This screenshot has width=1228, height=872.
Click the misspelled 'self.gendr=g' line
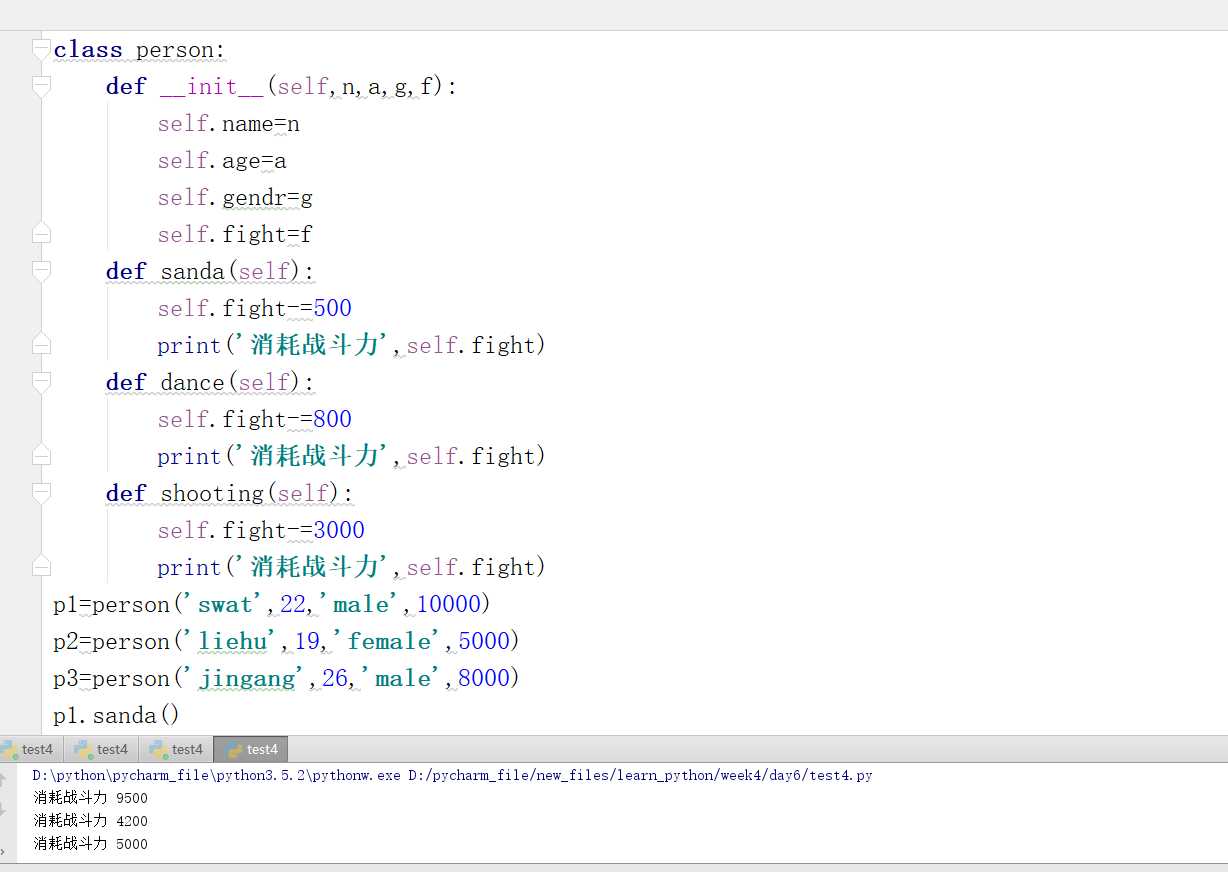pos(235,198)
